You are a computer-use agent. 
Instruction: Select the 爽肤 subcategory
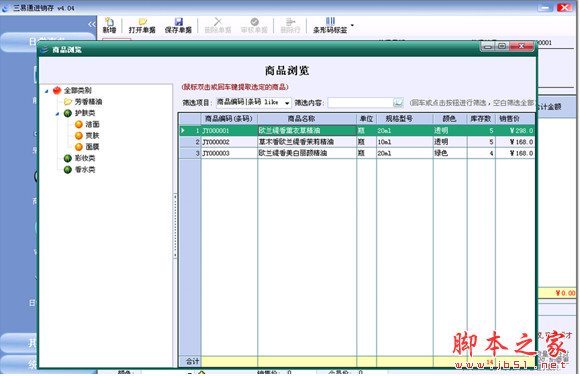tap(92, 135)
